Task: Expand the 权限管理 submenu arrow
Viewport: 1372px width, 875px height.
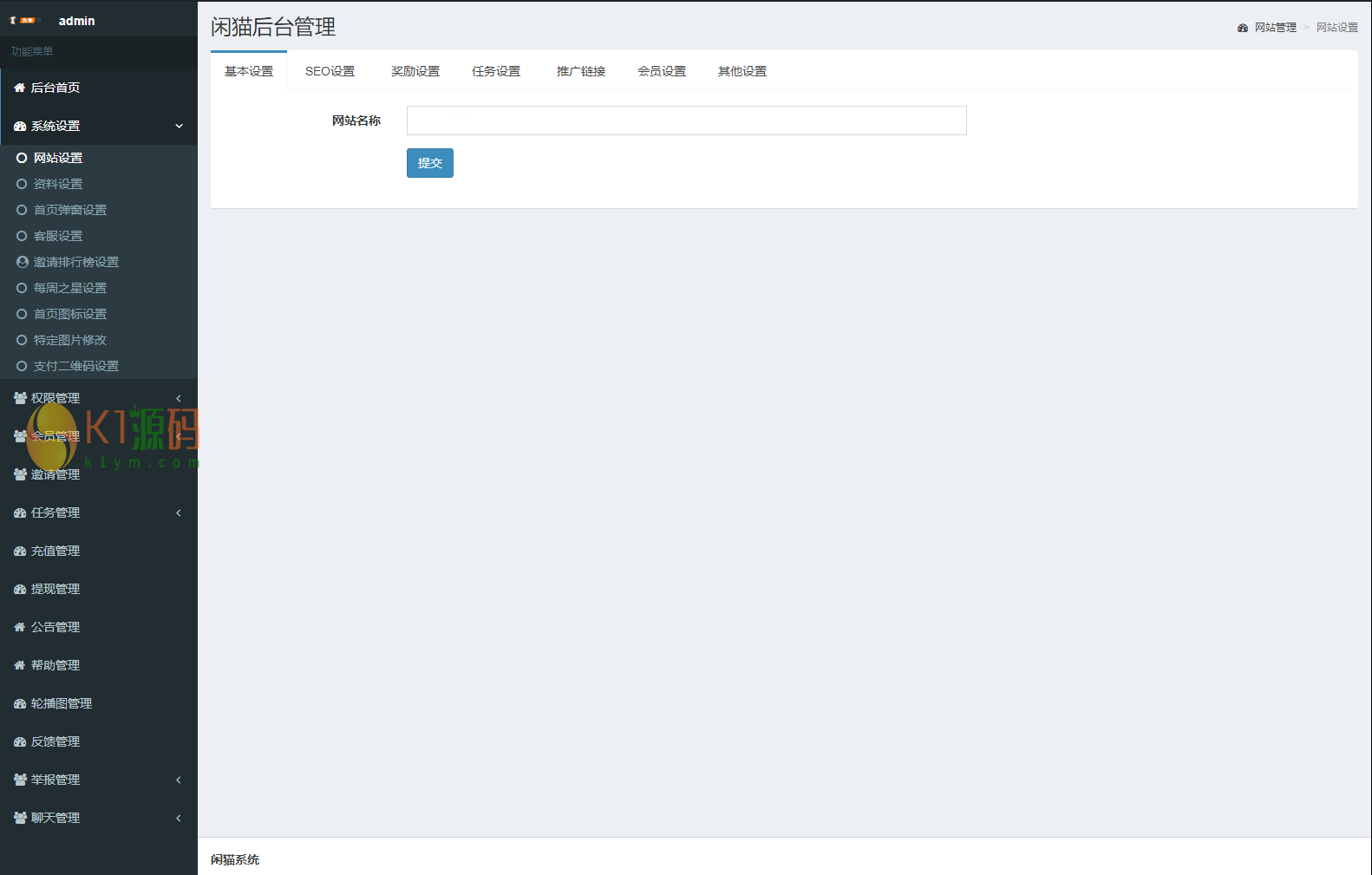Action: (179, 398)
